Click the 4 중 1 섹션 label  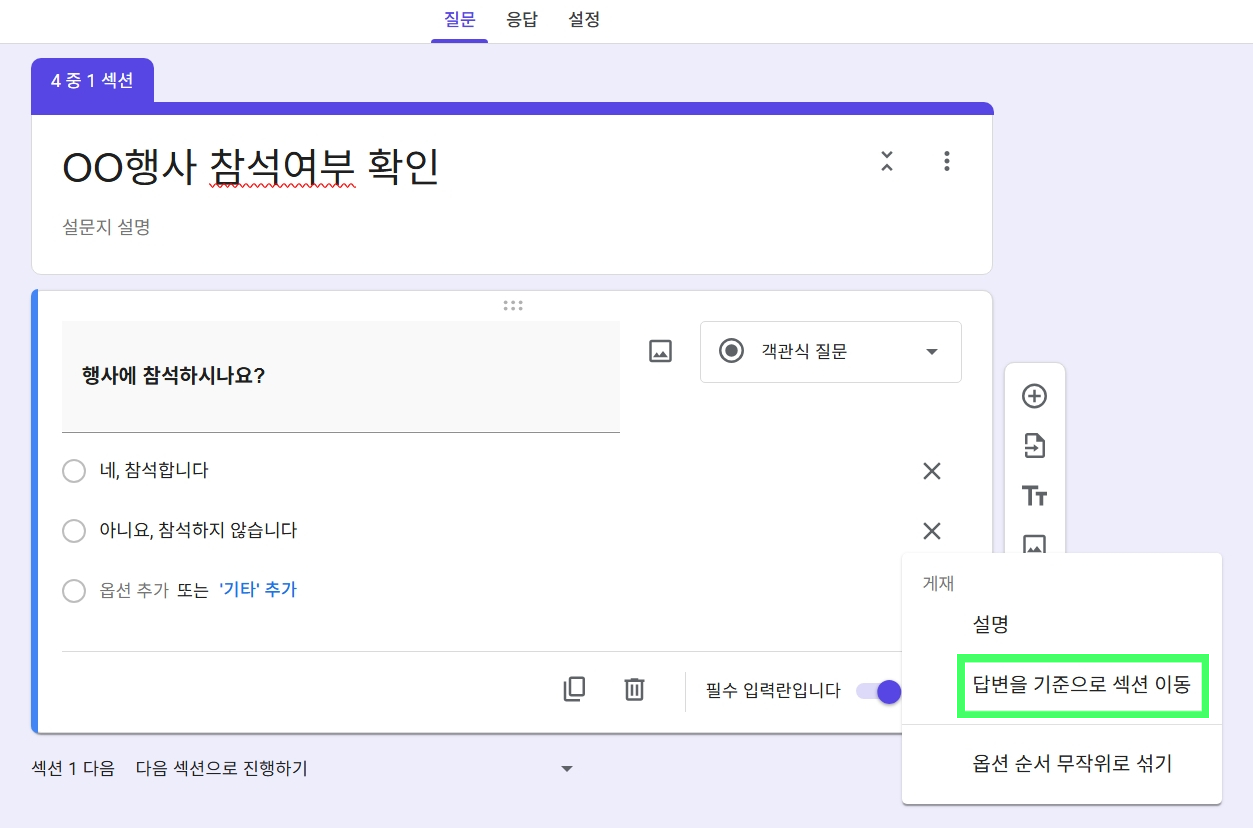pyautogui.click(x=92, y=80)
